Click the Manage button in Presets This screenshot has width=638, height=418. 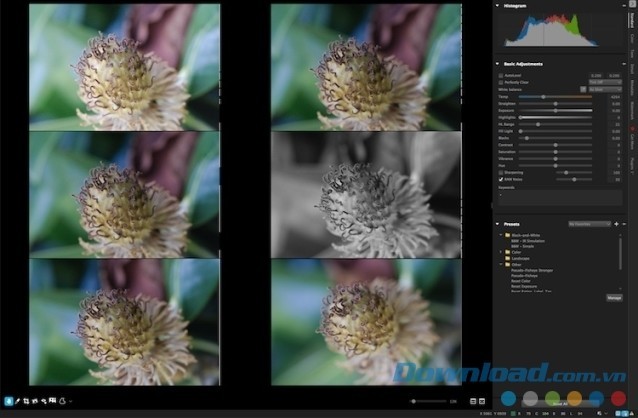[613, 297]
